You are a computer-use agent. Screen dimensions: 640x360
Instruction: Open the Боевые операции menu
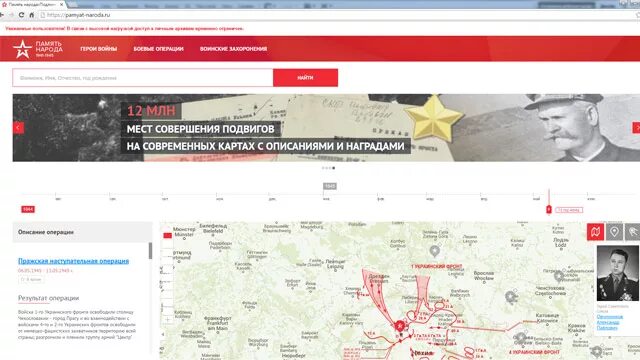tap(158, 49)
